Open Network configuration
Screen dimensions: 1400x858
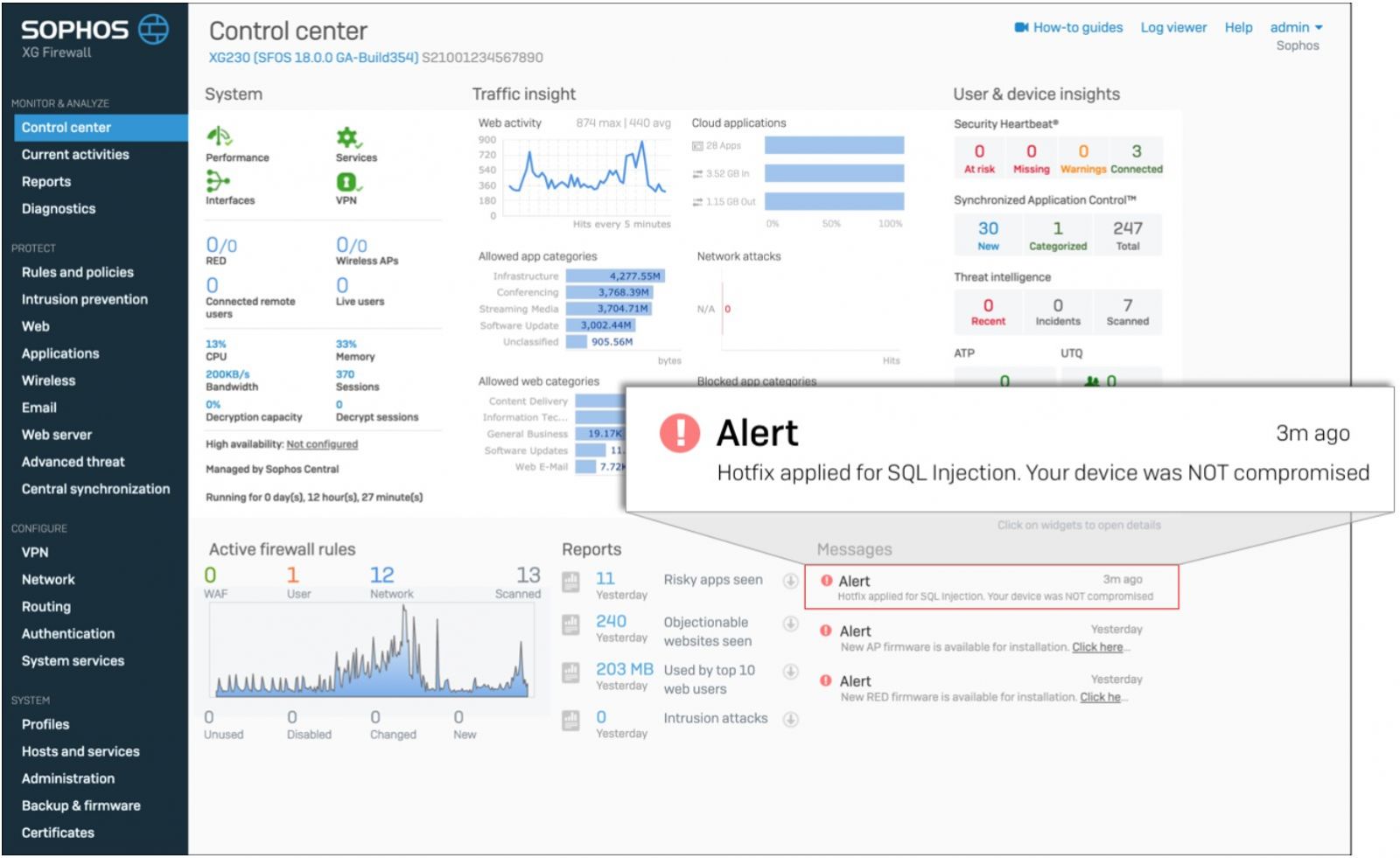[48, 580]
